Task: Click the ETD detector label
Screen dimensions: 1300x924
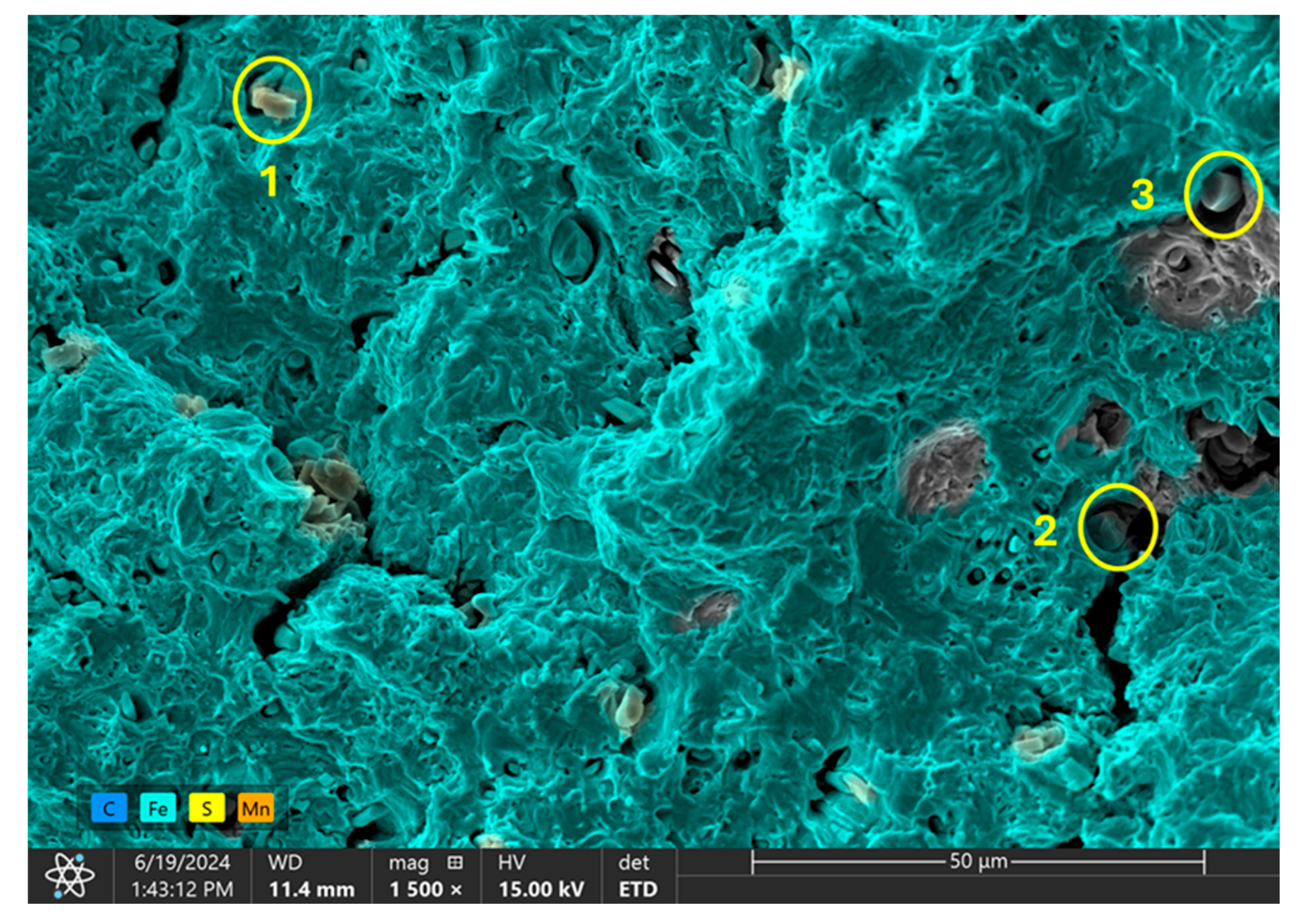Action: pyautogui.click(x=638, y=889)
